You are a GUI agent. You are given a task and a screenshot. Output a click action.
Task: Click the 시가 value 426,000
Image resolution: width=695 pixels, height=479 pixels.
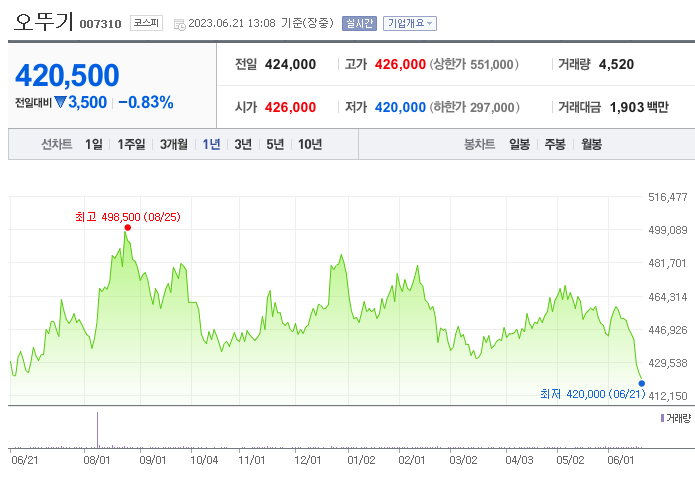click(290, 107)
